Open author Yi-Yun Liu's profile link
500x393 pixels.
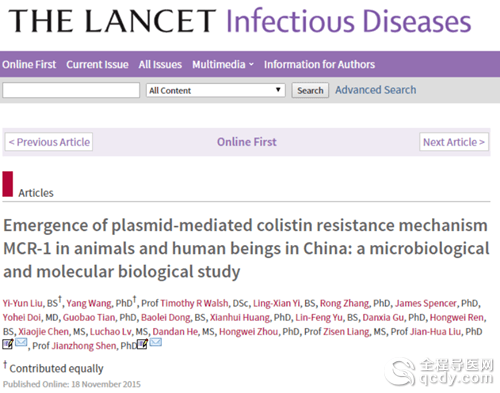[22, 303]
